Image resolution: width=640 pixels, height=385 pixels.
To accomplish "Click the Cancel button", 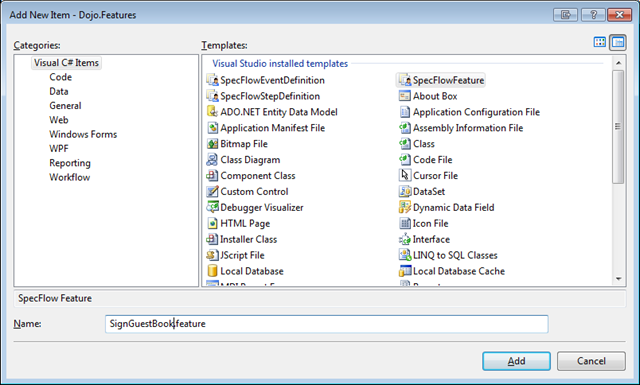I will click(x=591, y=361).
